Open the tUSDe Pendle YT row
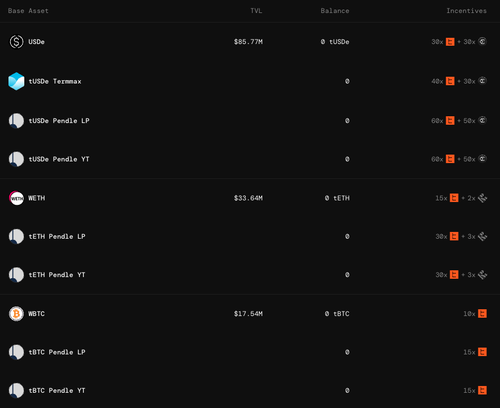500x408 pixels. (250, 159)
